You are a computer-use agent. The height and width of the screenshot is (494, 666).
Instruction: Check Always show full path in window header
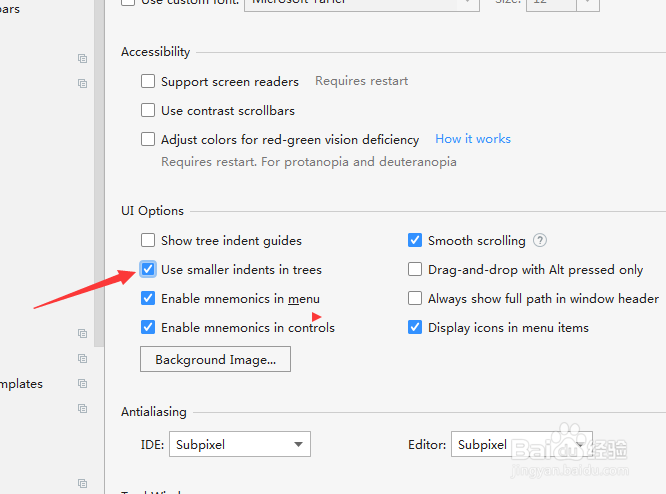pos(415,298)
